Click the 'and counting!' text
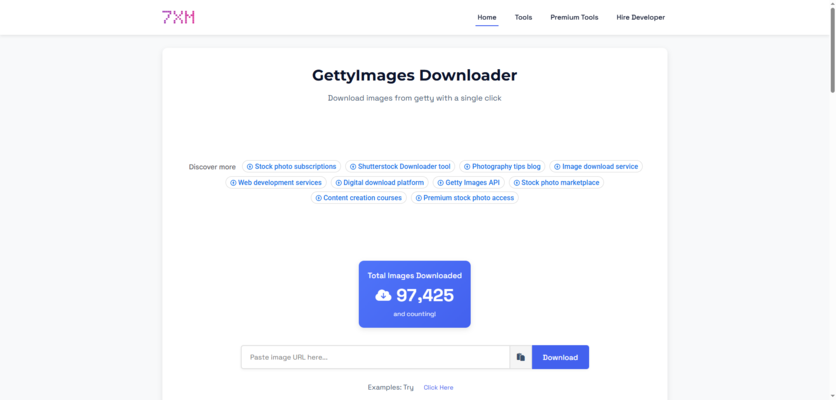The height and width of the screenshot is (400, 836). click(415, 314)
